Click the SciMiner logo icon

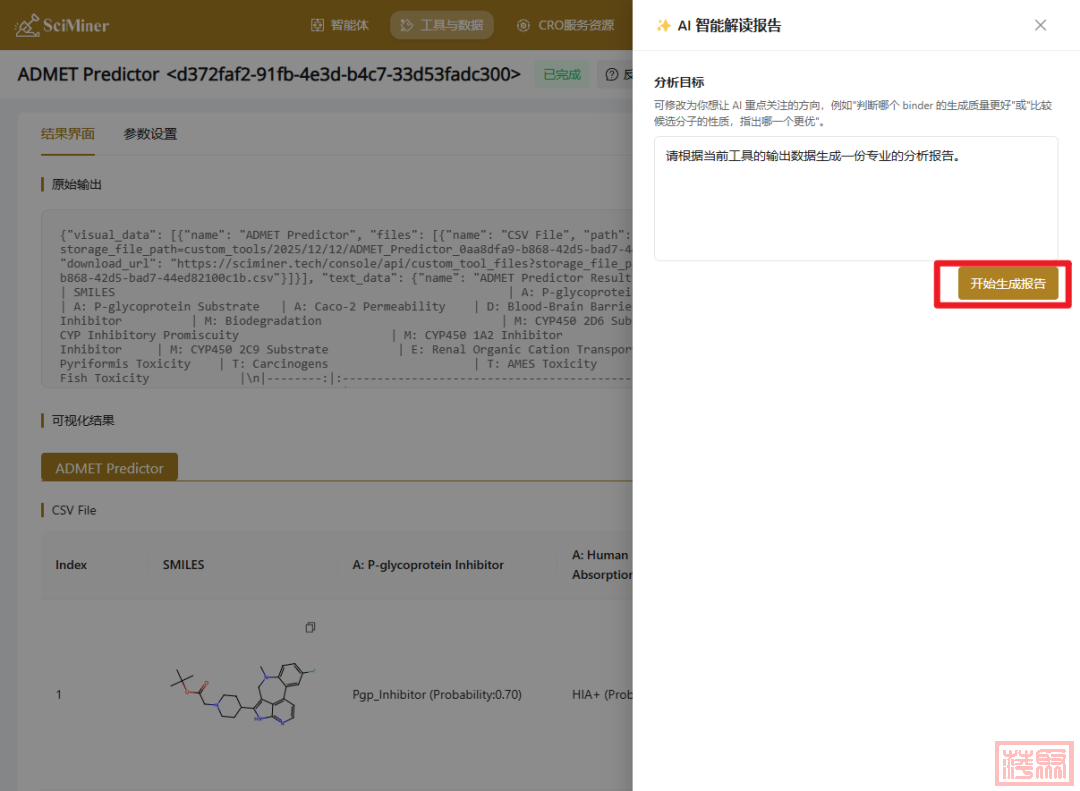point(27,25)
